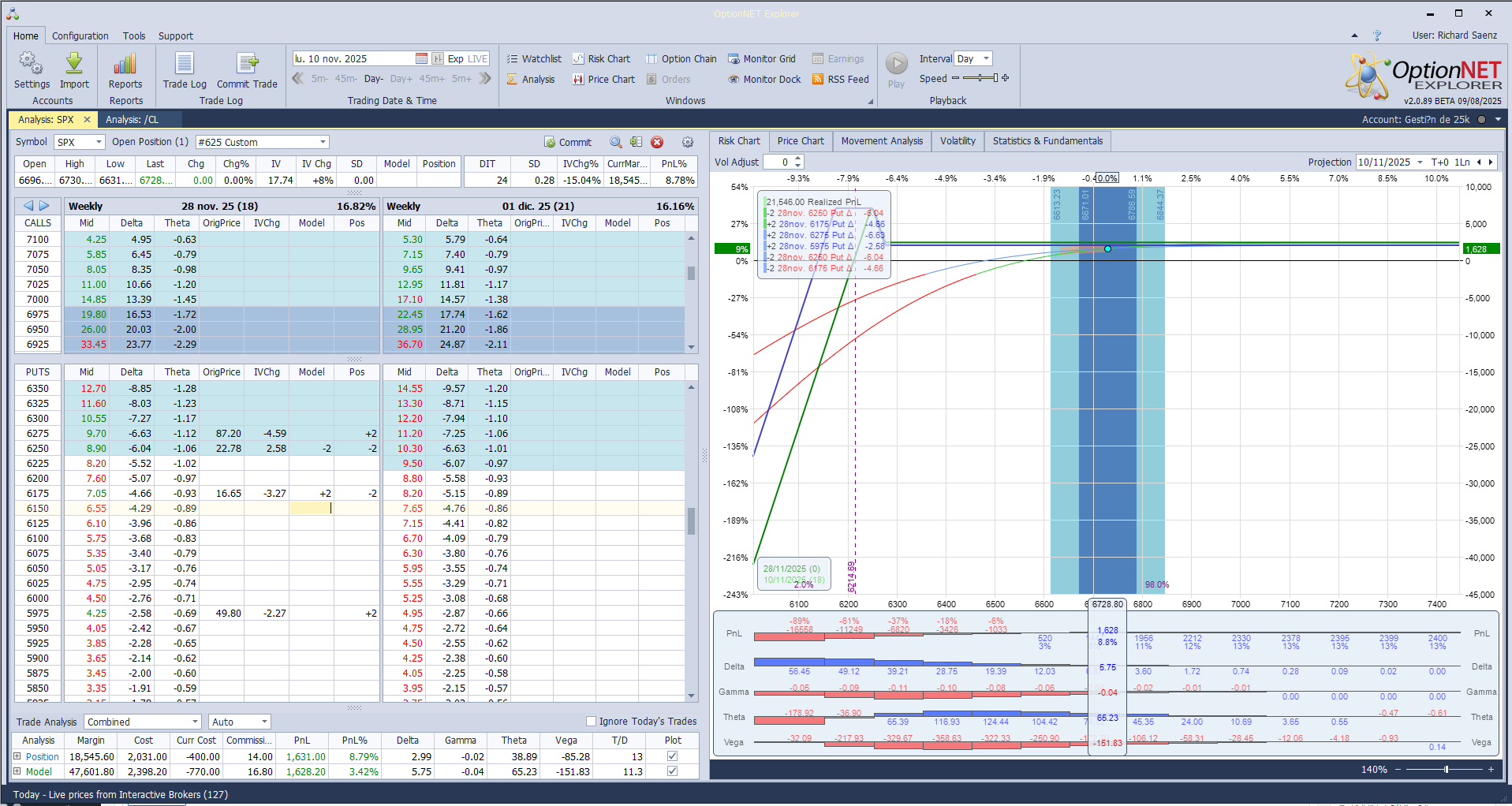Switch to the Analysis: /CL tab
Image resolution: width=1512 pixels, height=806 pixels.
click(133, 120)
